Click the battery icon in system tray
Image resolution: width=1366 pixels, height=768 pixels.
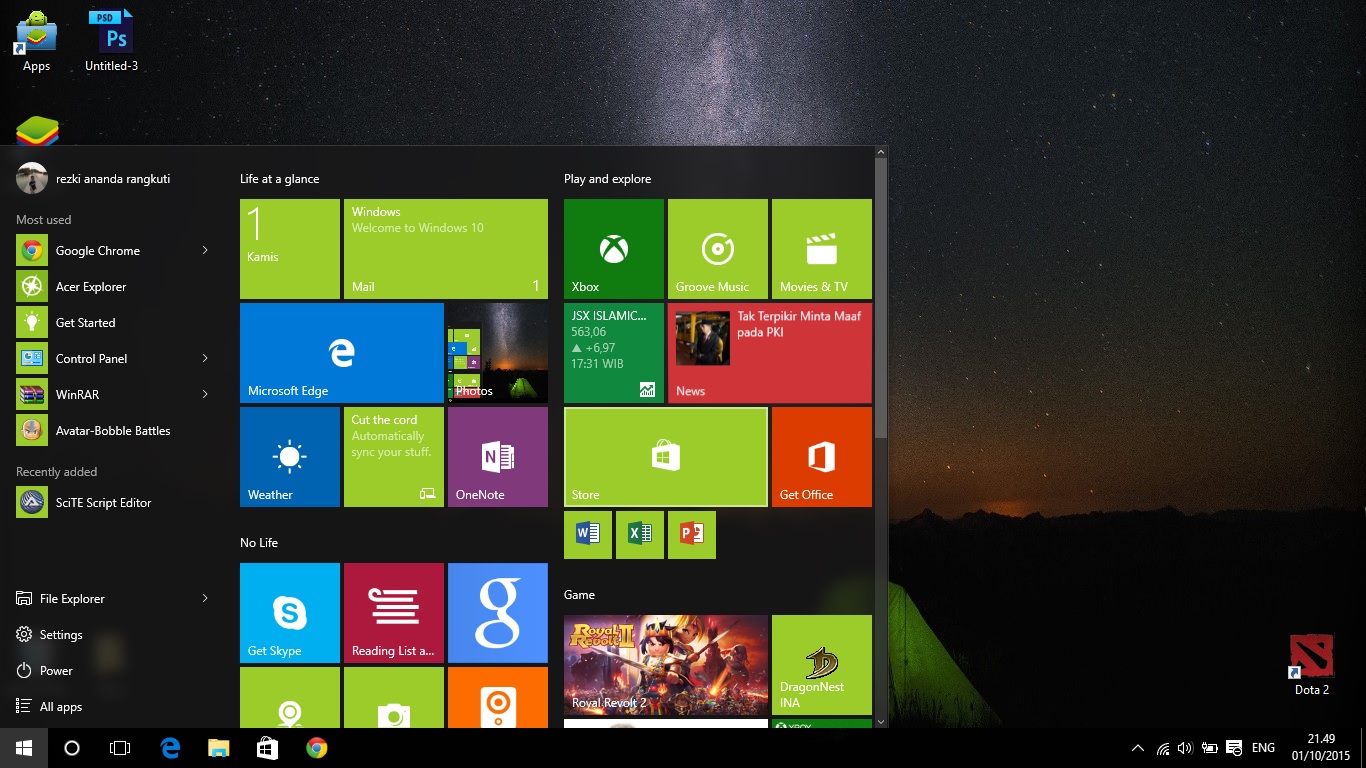coord(1209,748)
